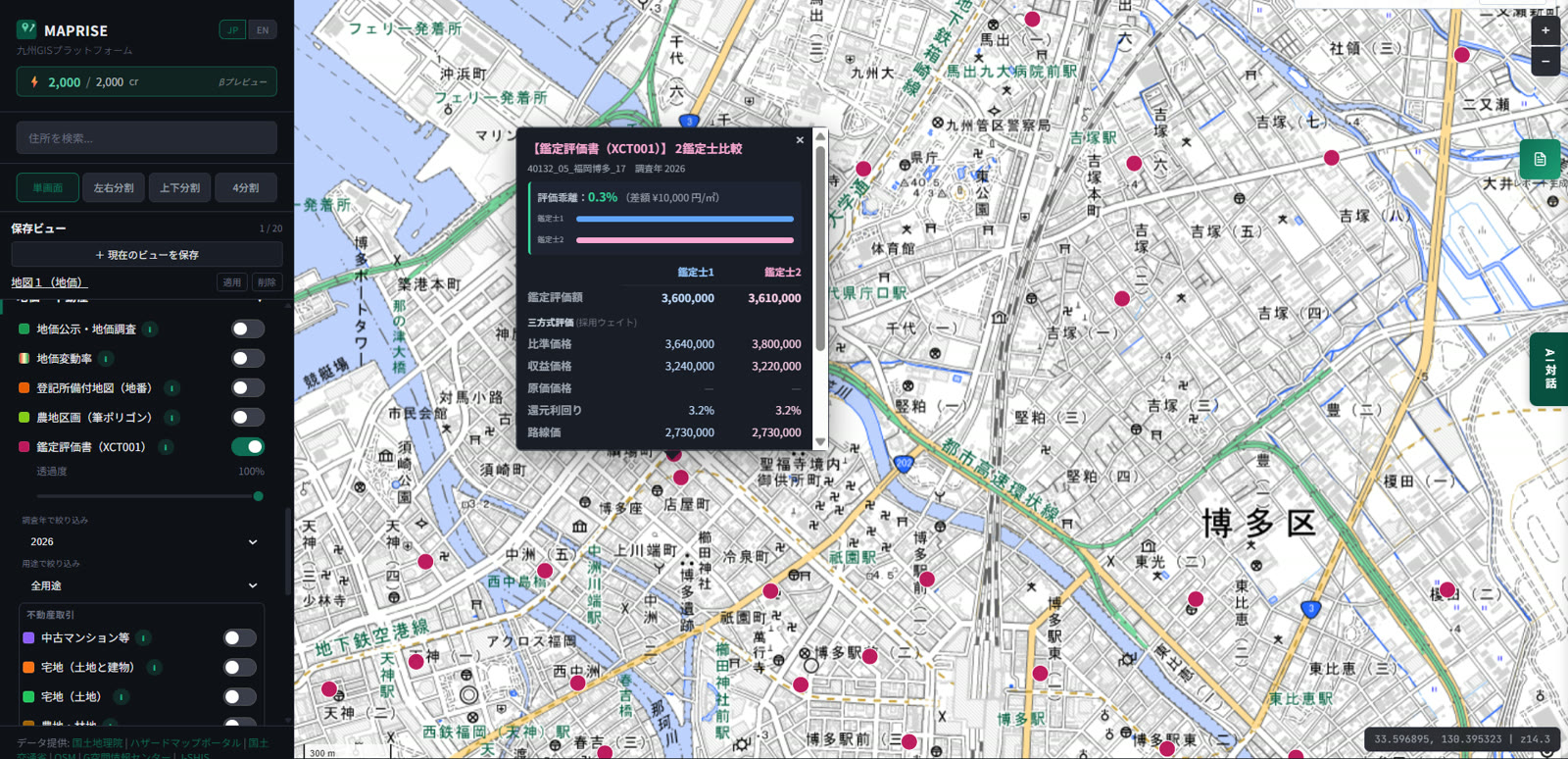Close the appraisal comparison popup
The height and width of the screenshot is (759, 1568).
coord(800,140)
